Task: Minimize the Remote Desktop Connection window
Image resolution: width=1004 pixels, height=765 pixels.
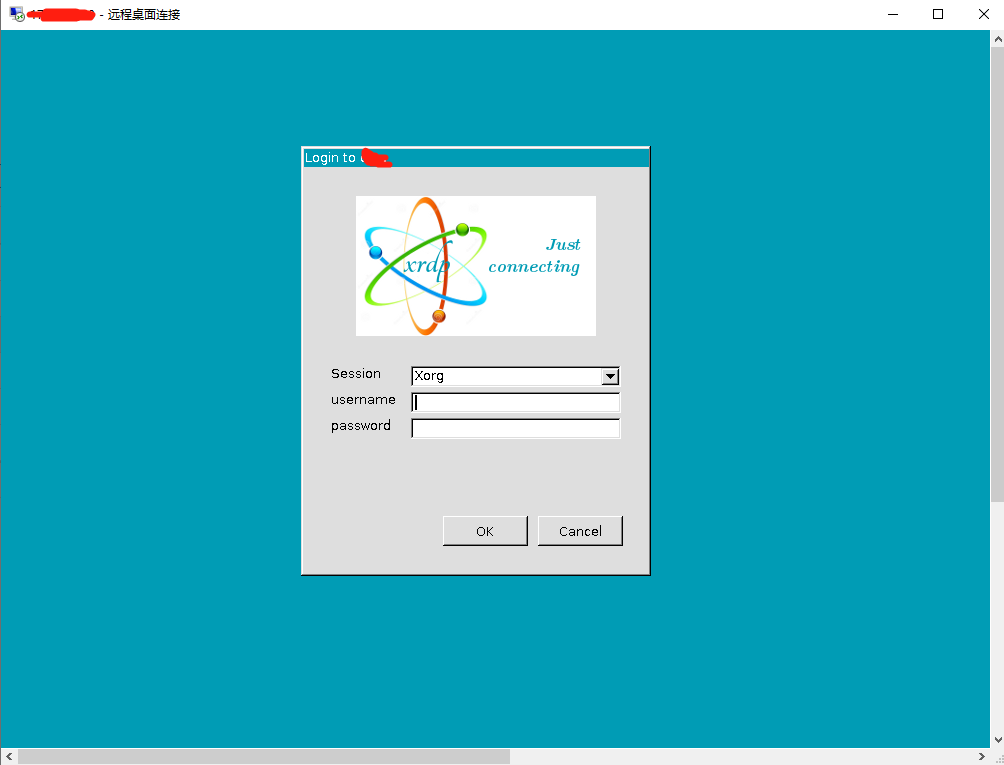Action: click(x=893, y=14)
